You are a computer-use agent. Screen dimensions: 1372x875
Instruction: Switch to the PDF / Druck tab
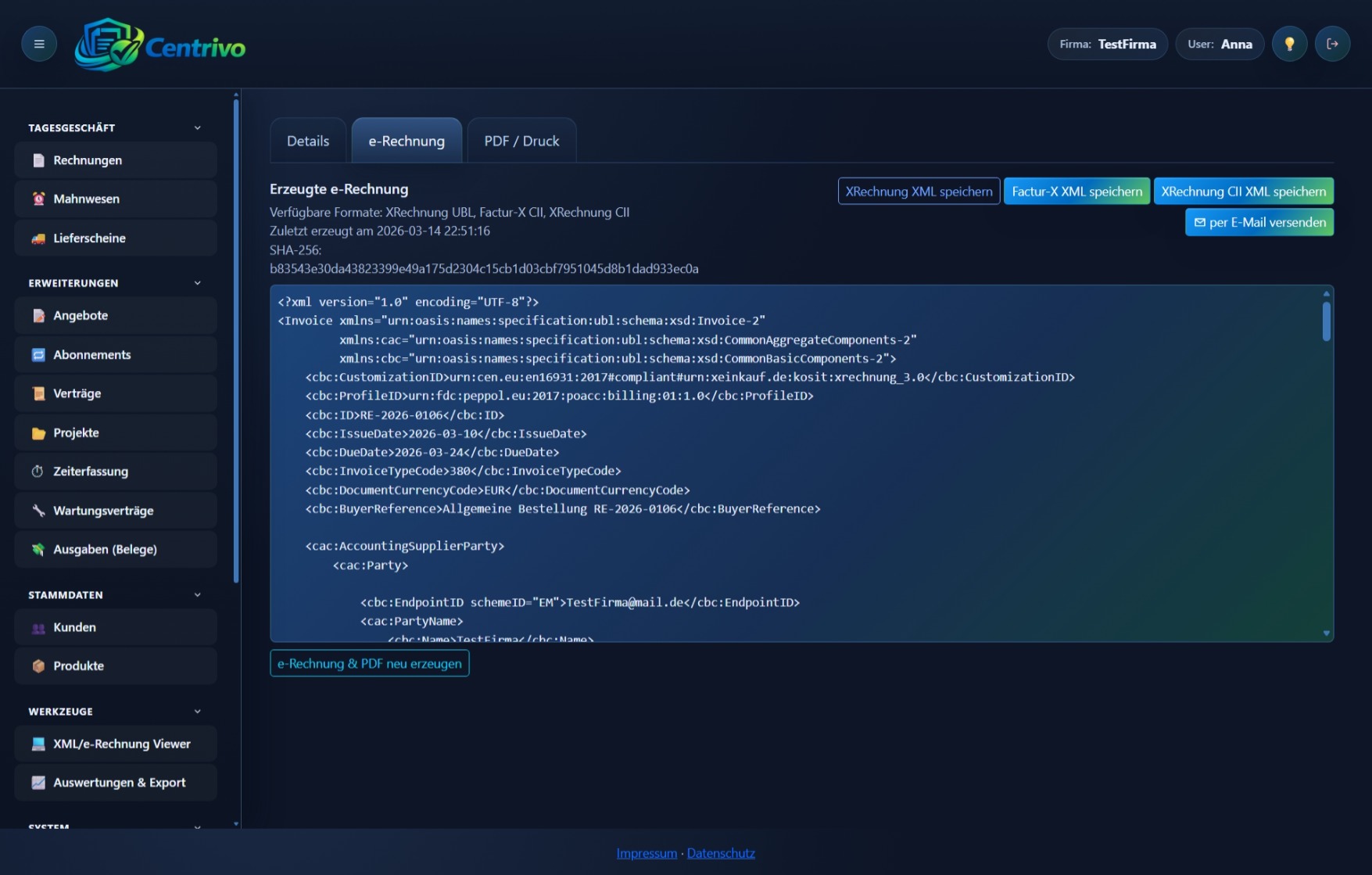point(521,141)
